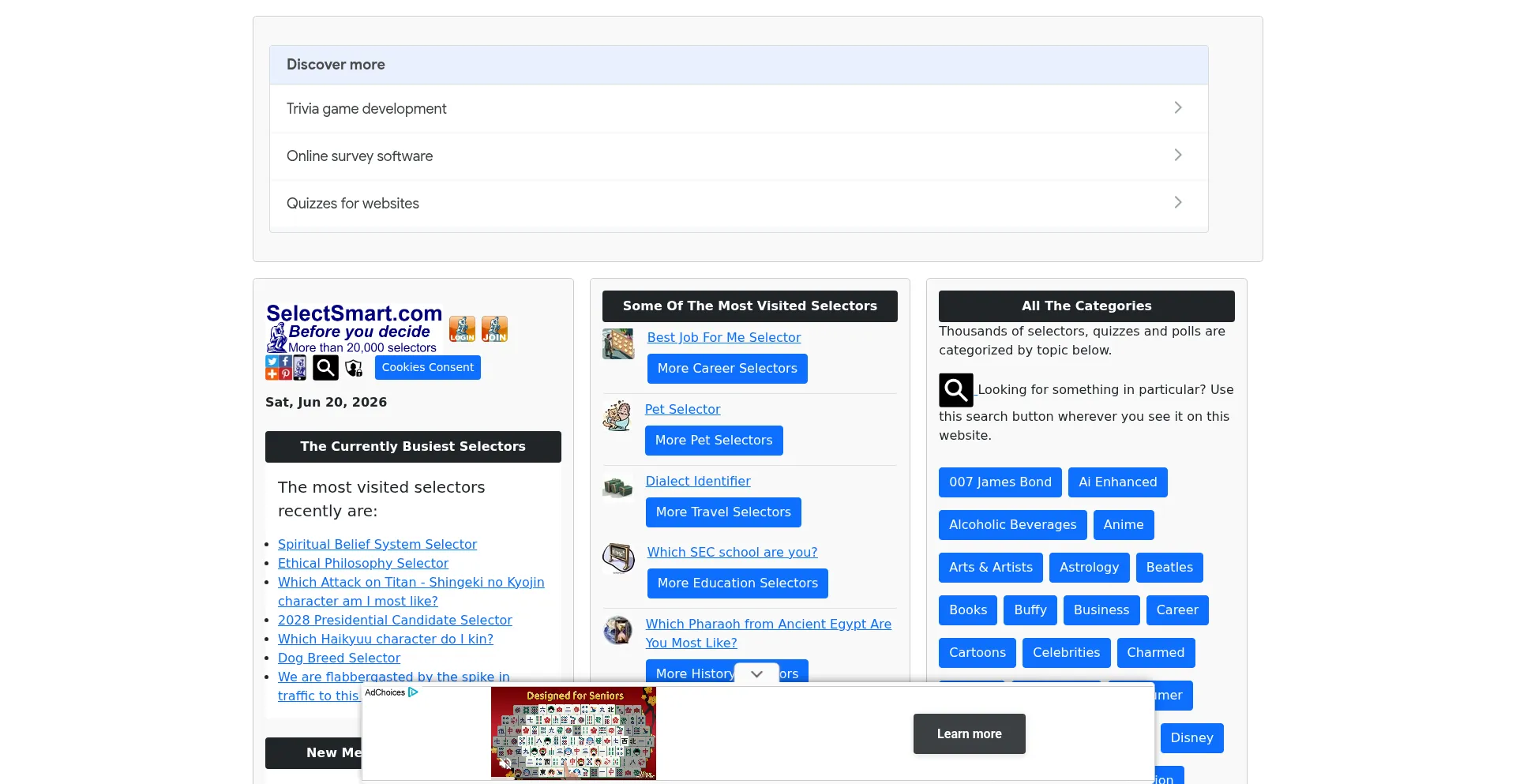The width and height of the screenshot is (1516, 784).
Task: Click the mahjong game ad image
Action: (573, 733)
